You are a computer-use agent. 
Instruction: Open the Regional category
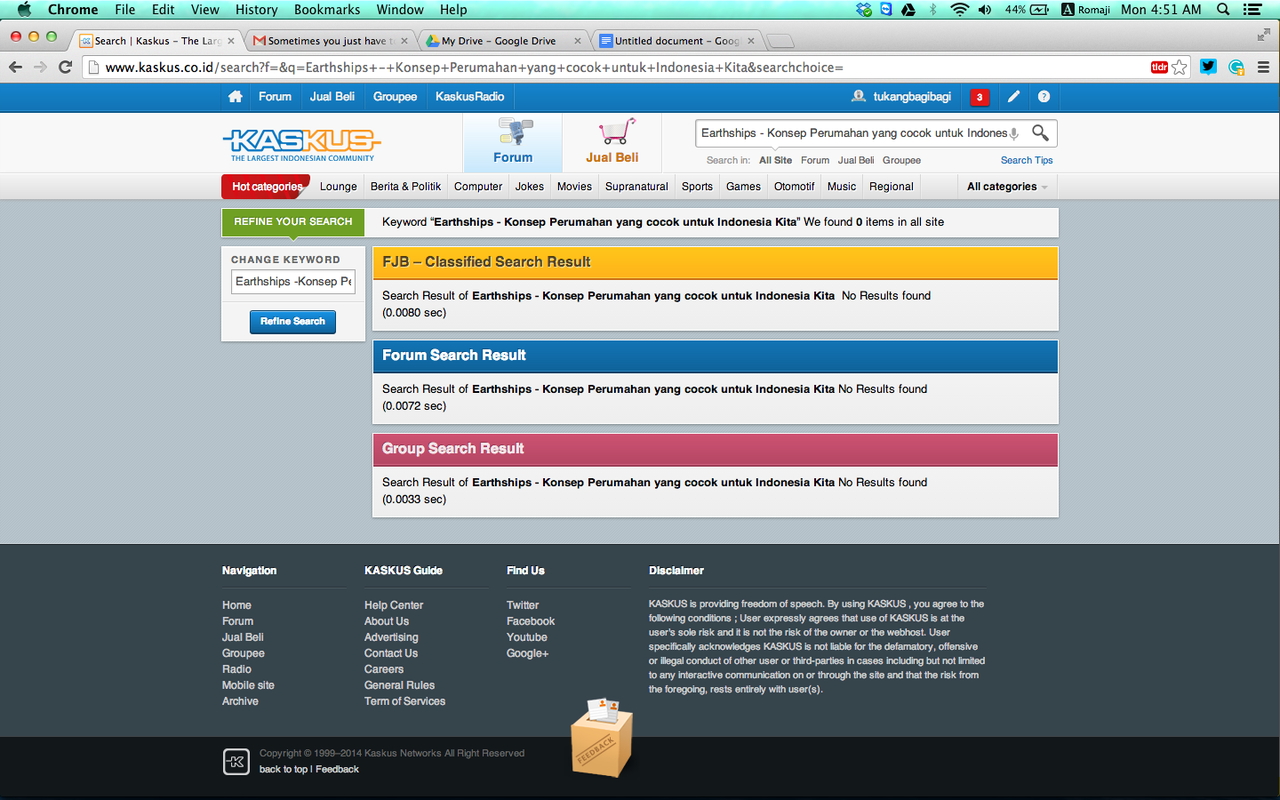(891, 186)
